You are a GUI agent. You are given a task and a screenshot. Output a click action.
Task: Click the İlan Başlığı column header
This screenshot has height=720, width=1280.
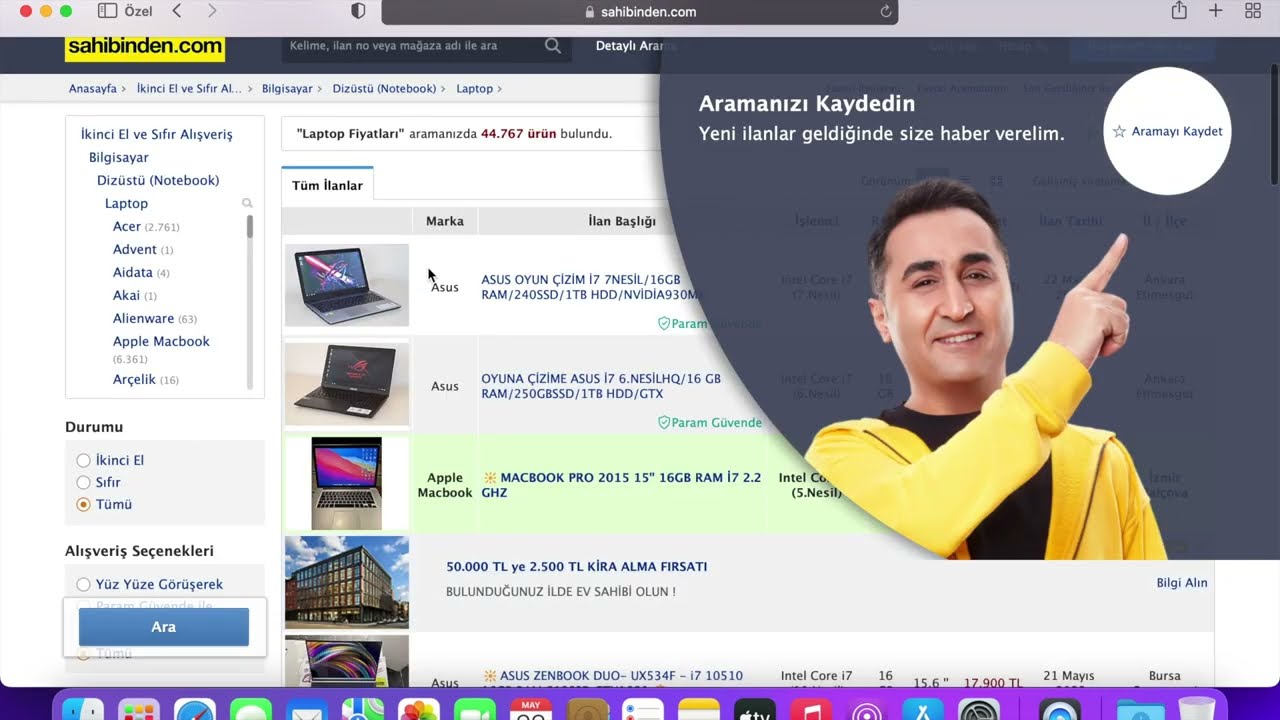[622, 221]
